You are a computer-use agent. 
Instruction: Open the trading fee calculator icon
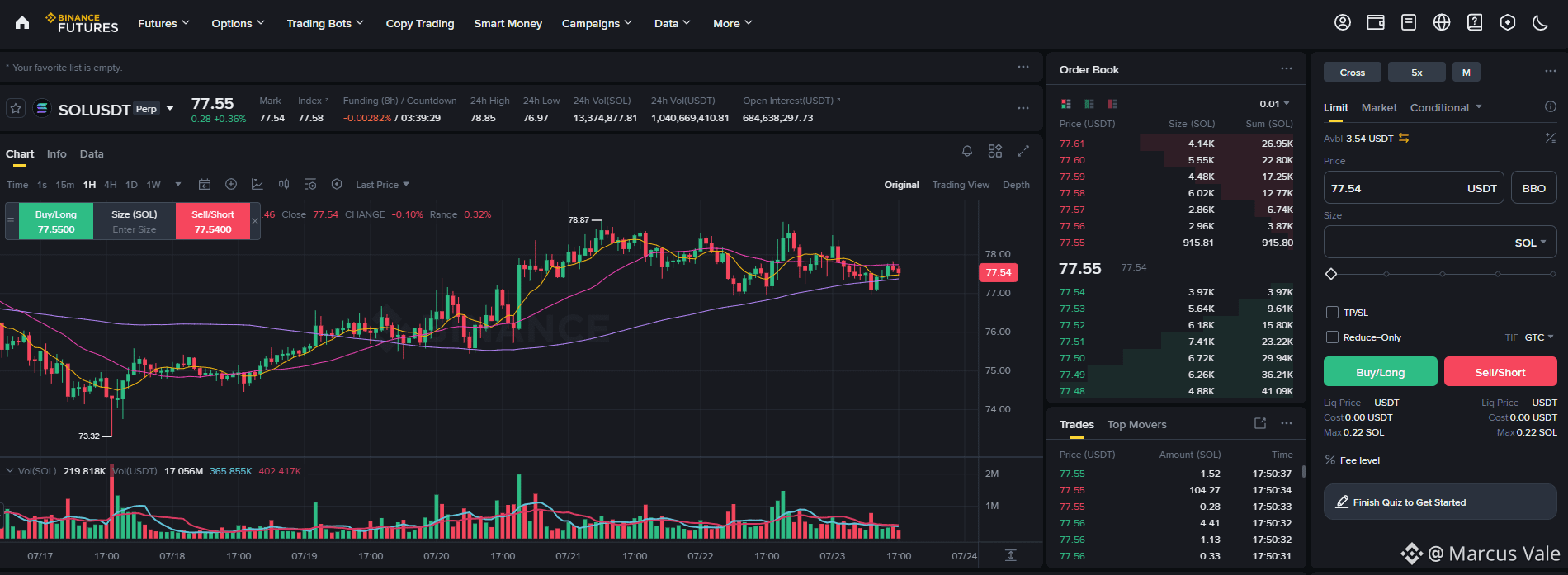pyautogui.click(x=1550, y=138)
